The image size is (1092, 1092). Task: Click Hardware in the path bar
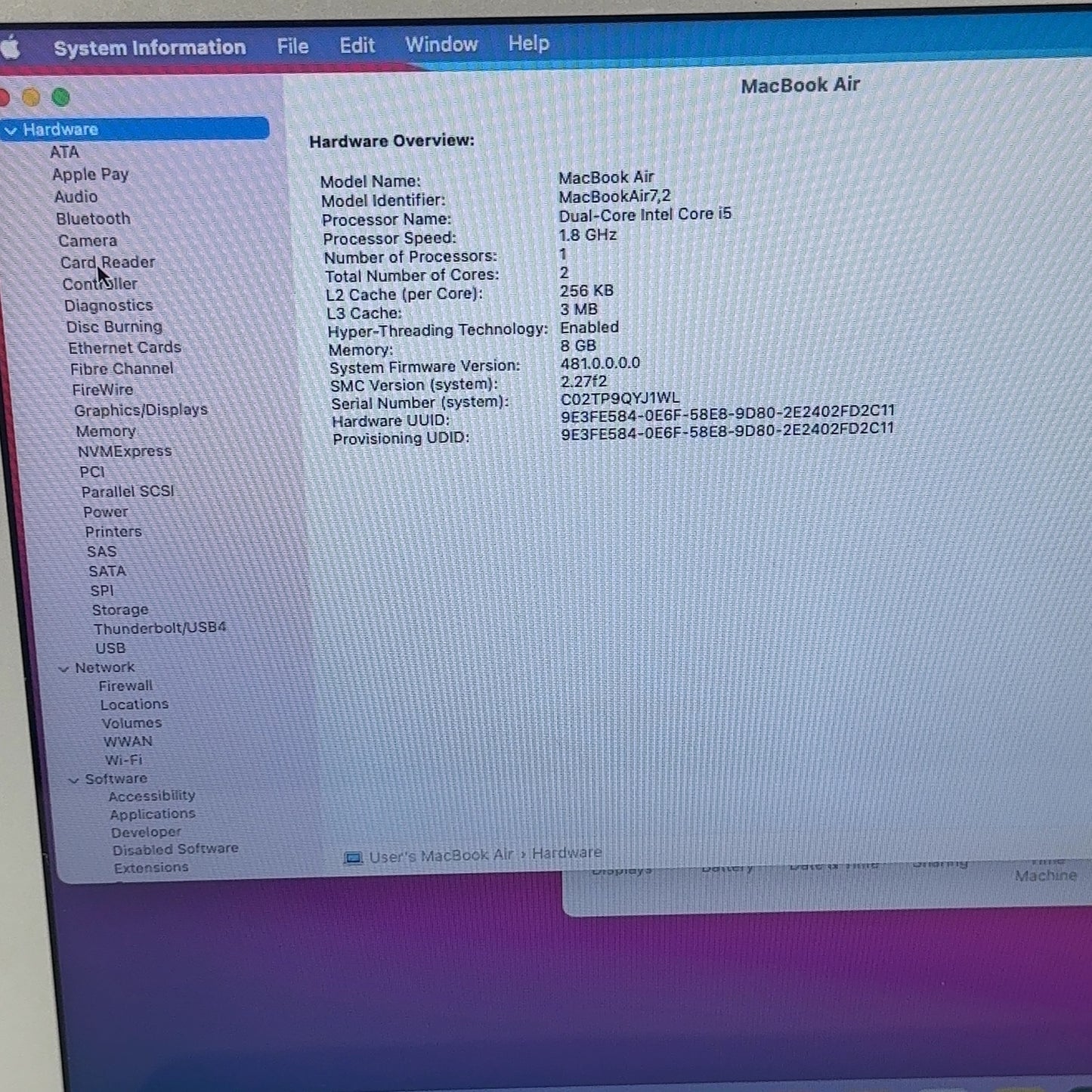coord(567,853)
